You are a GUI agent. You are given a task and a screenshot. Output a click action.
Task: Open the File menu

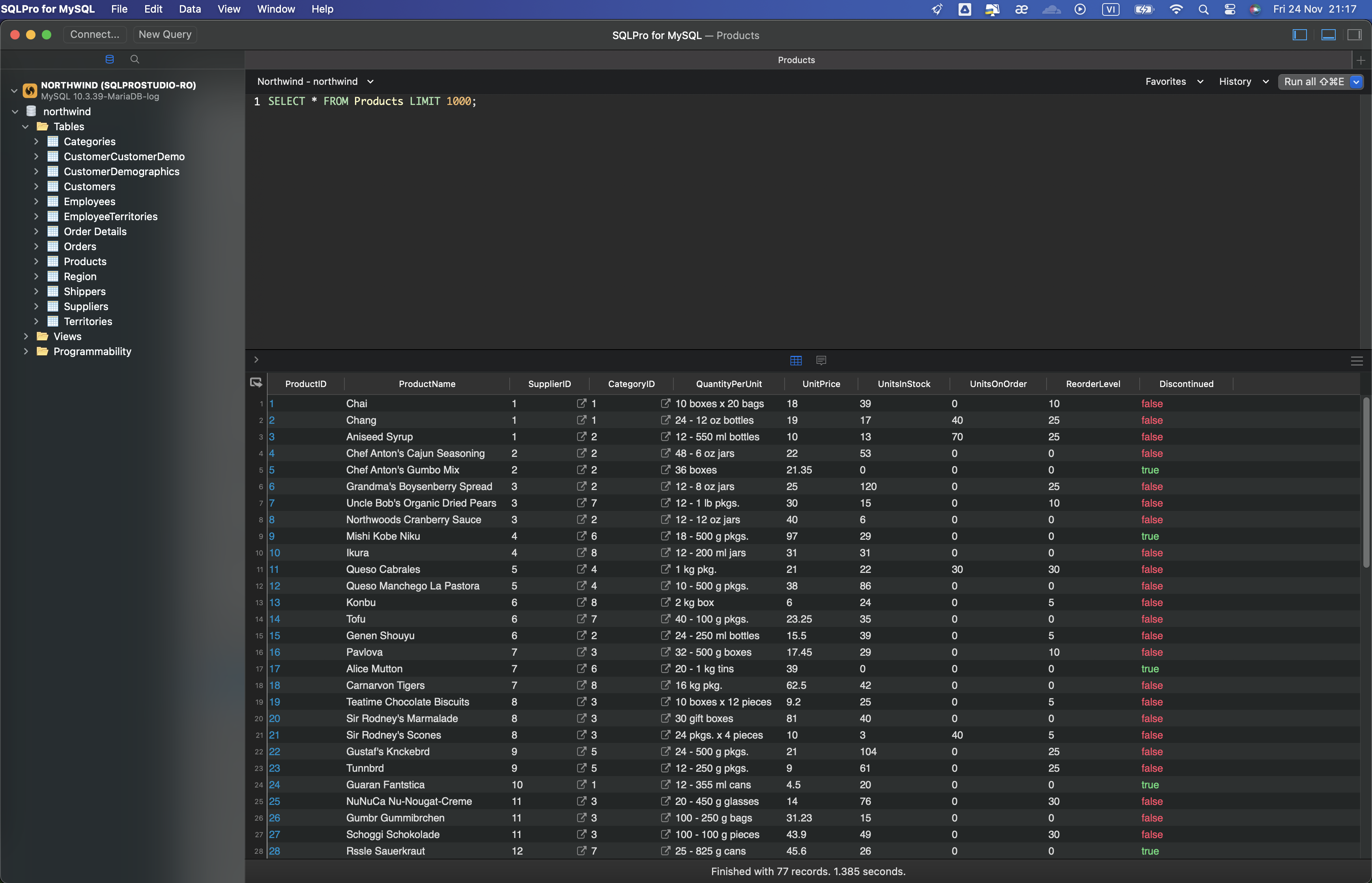coord(119,9)
